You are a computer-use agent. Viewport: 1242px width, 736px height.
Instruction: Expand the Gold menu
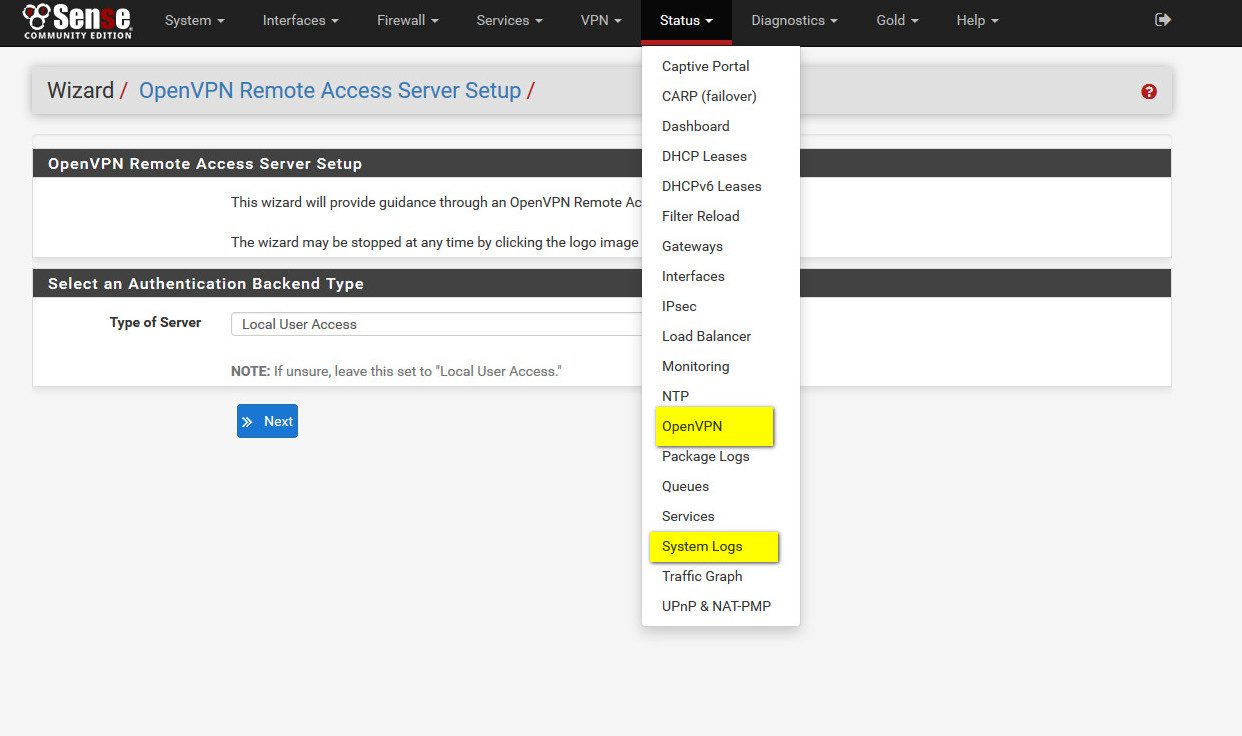[897, 20]
